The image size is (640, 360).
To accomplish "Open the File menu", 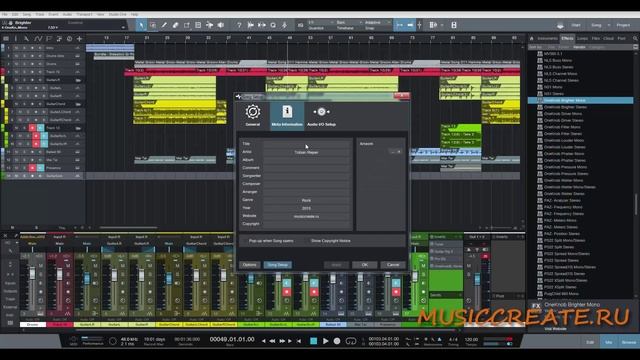I will 5,14.
